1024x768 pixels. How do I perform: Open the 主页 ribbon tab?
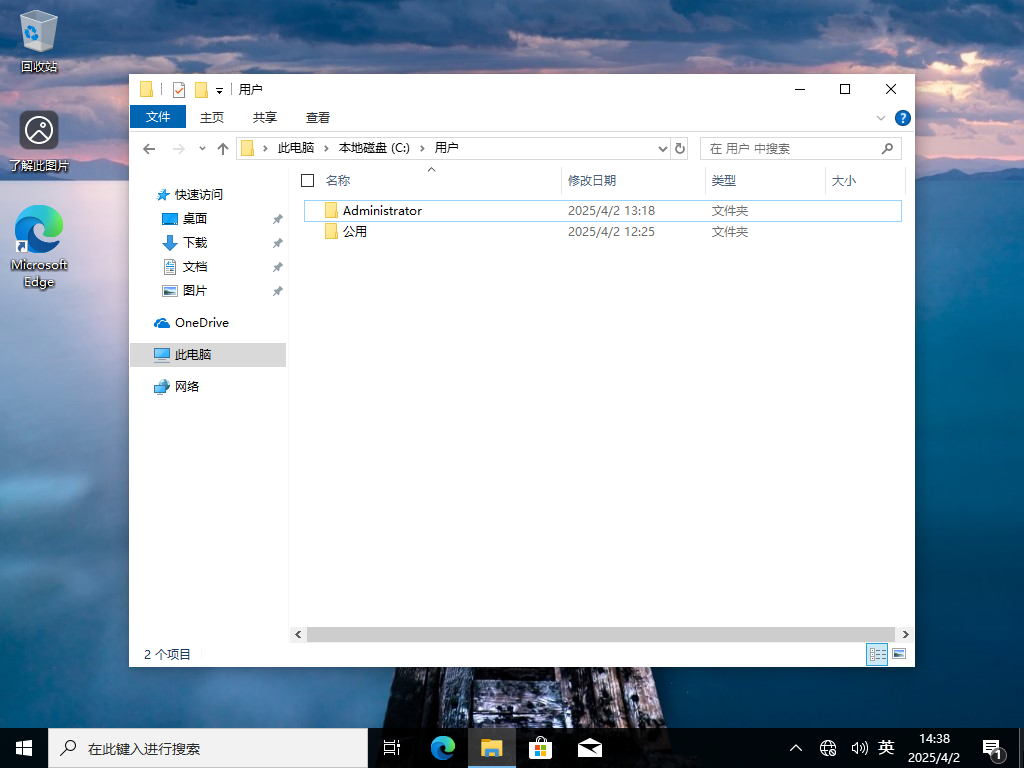tap(212, 118)
